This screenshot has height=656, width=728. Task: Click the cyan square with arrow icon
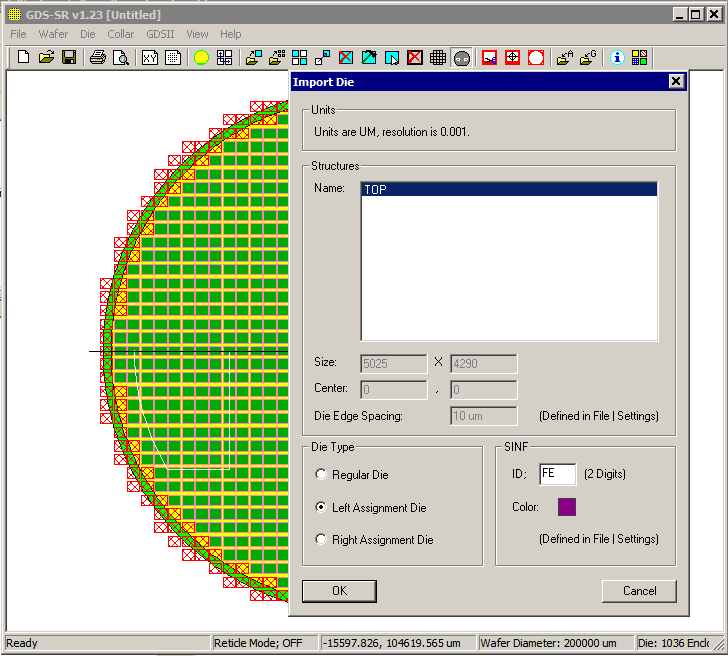(x=369, y=58)
